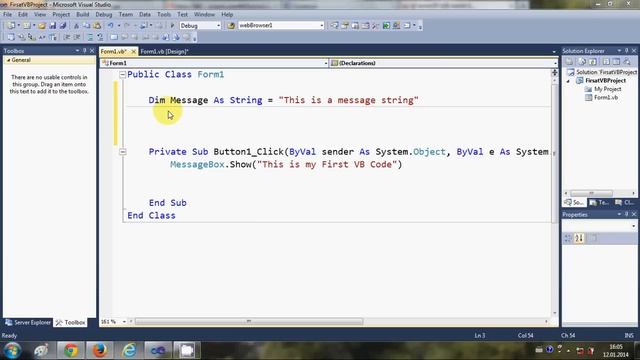The height and width of the screenshot is (360, 640).
Task: Open the Debug configuration dropdown
Action: point(218,26)
